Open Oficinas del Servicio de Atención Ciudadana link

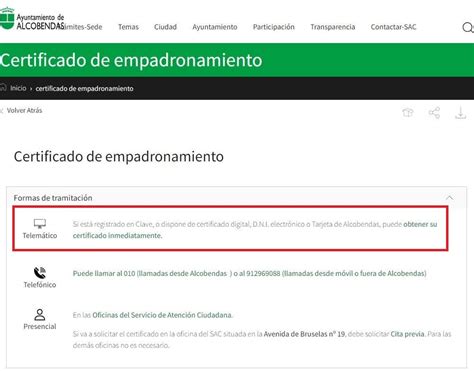(162, 315)
